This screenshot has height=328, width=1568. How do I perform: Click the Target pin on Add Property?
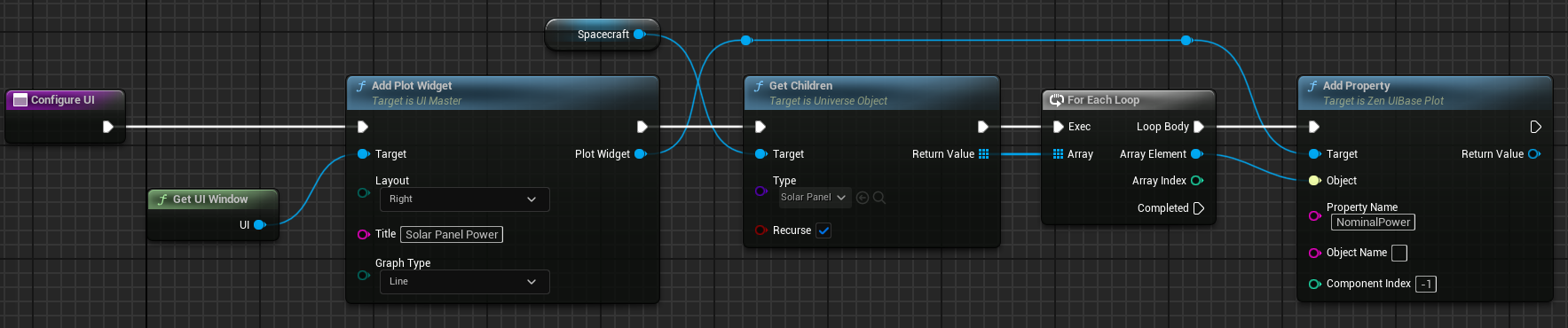1315,154
